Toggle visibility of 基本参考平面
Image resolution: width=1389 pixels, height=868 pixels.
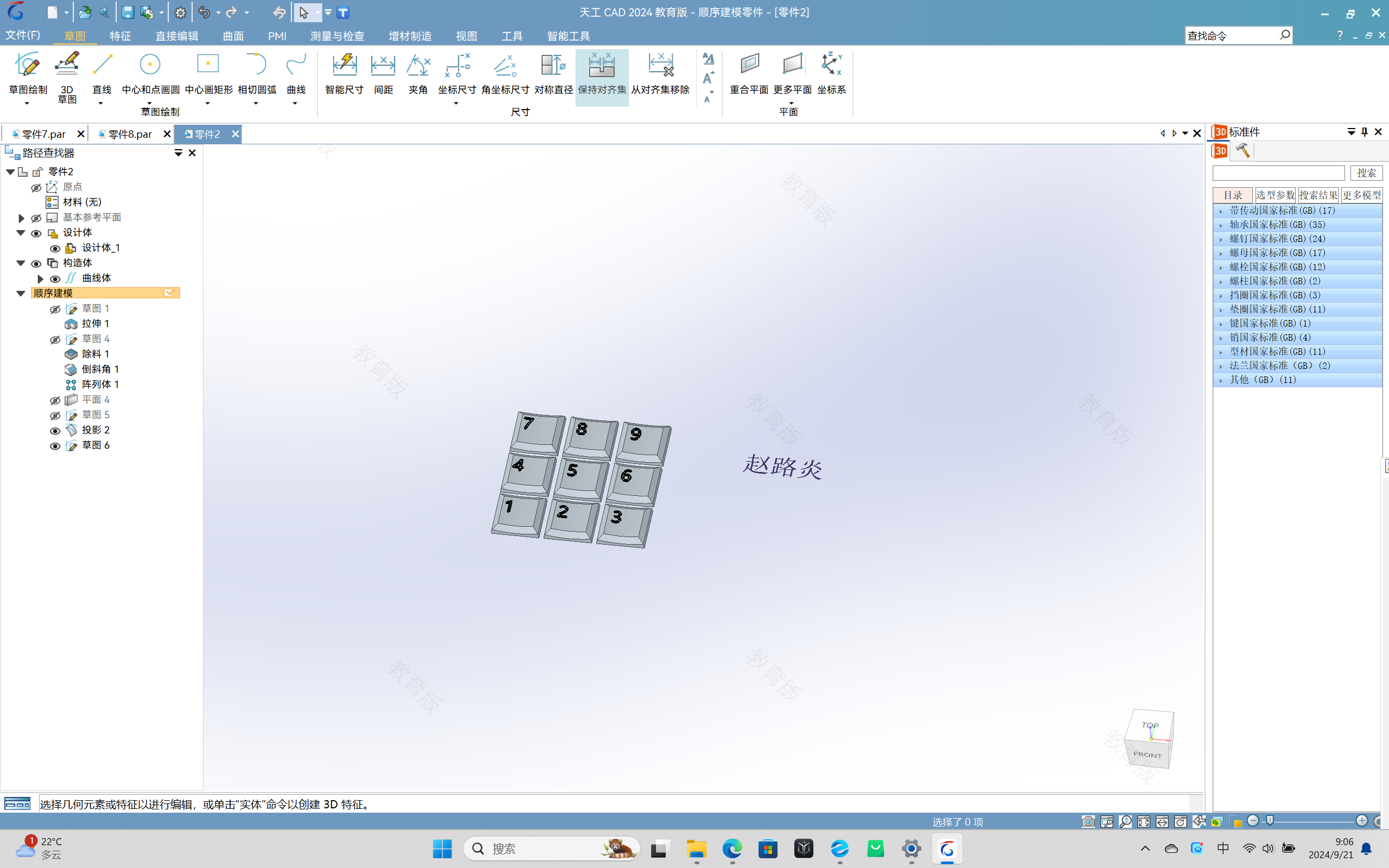pos(36,218)
